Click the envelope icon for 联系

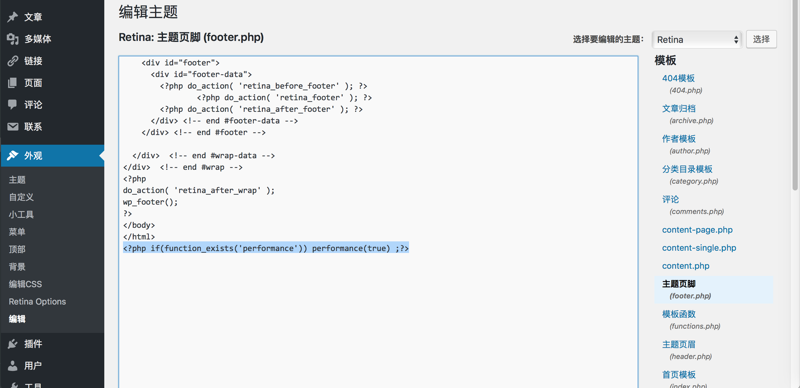[x=13, y=127]
